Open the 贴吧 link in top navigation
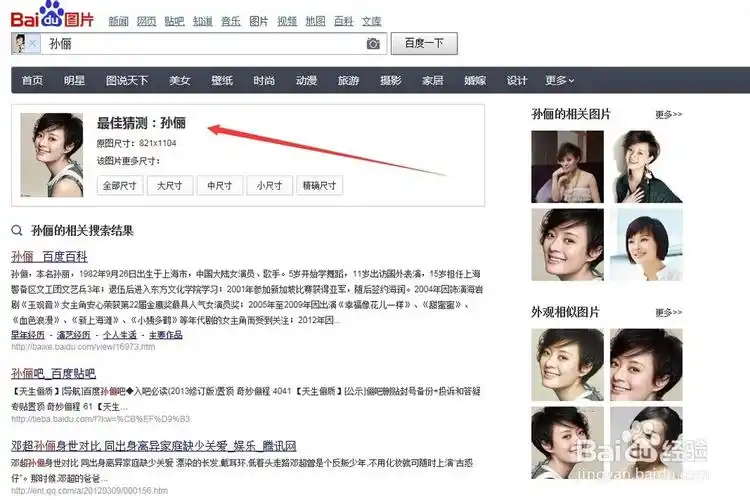Screen dimensions: 750x500 coord(174,21)
